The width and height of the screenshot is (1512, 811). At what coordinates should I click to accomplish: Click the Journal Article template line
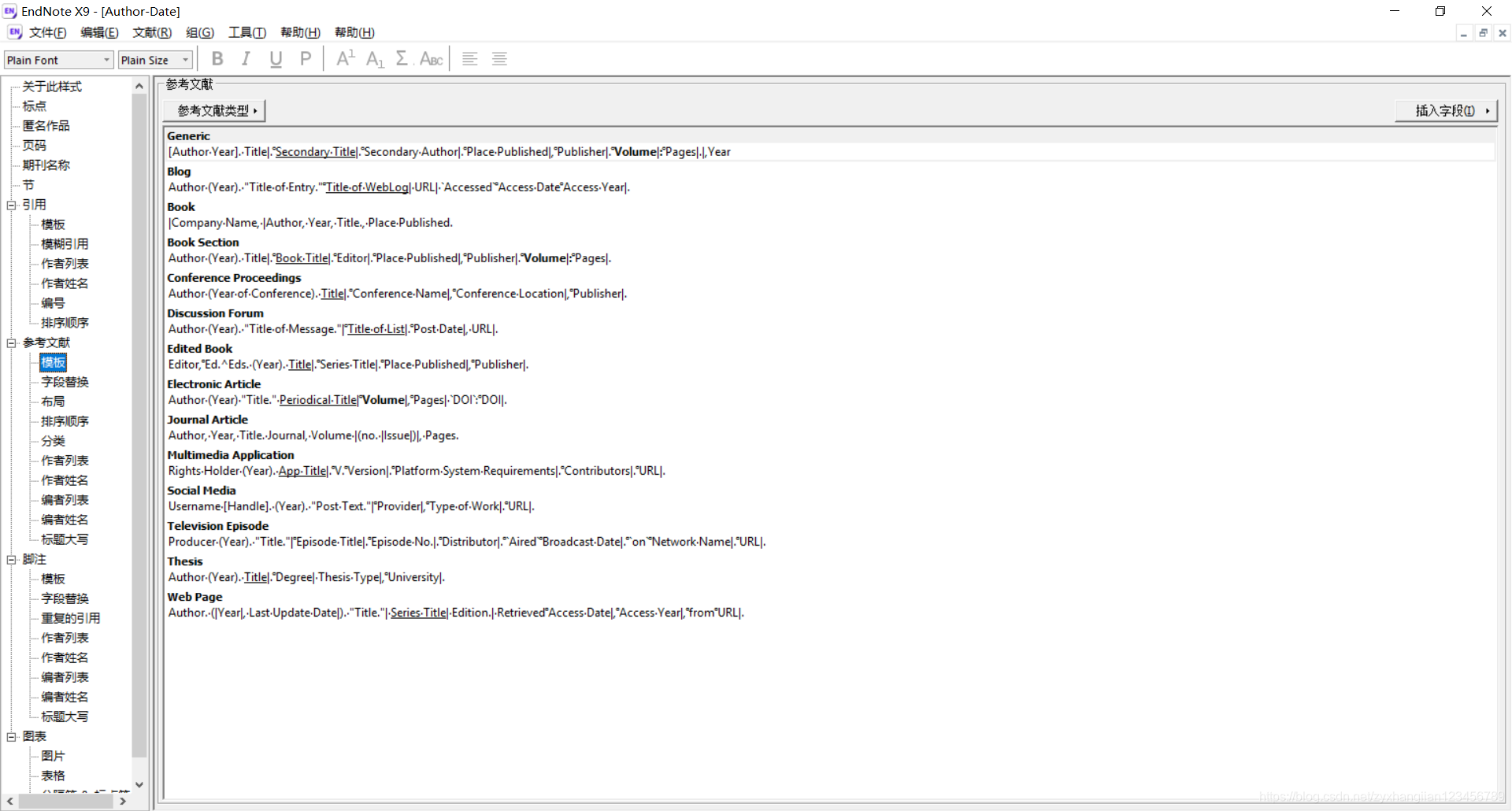(x=313, y=435)
